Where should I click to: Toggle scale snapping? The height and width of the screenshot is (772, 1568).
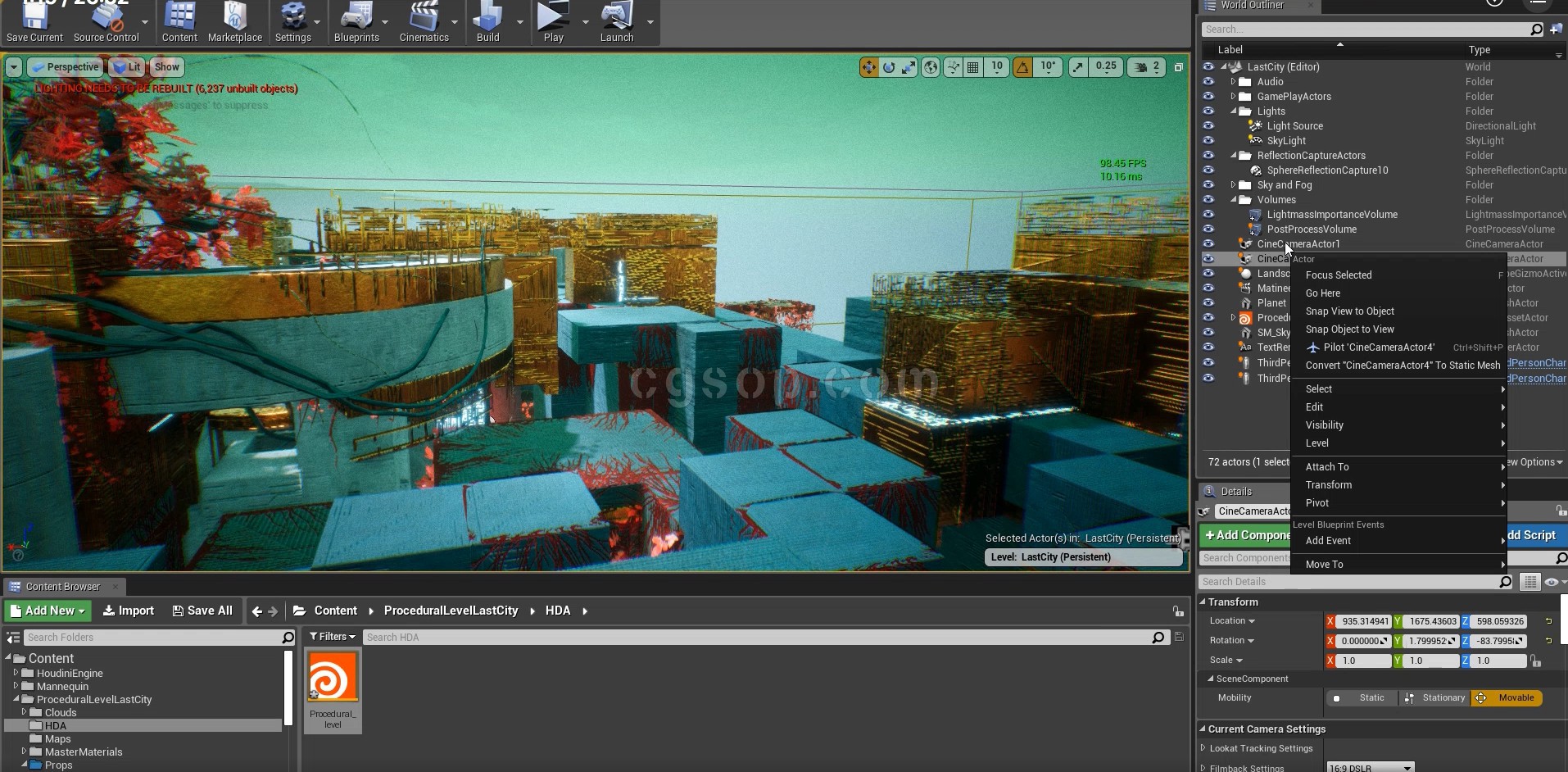coord(1078,67)
